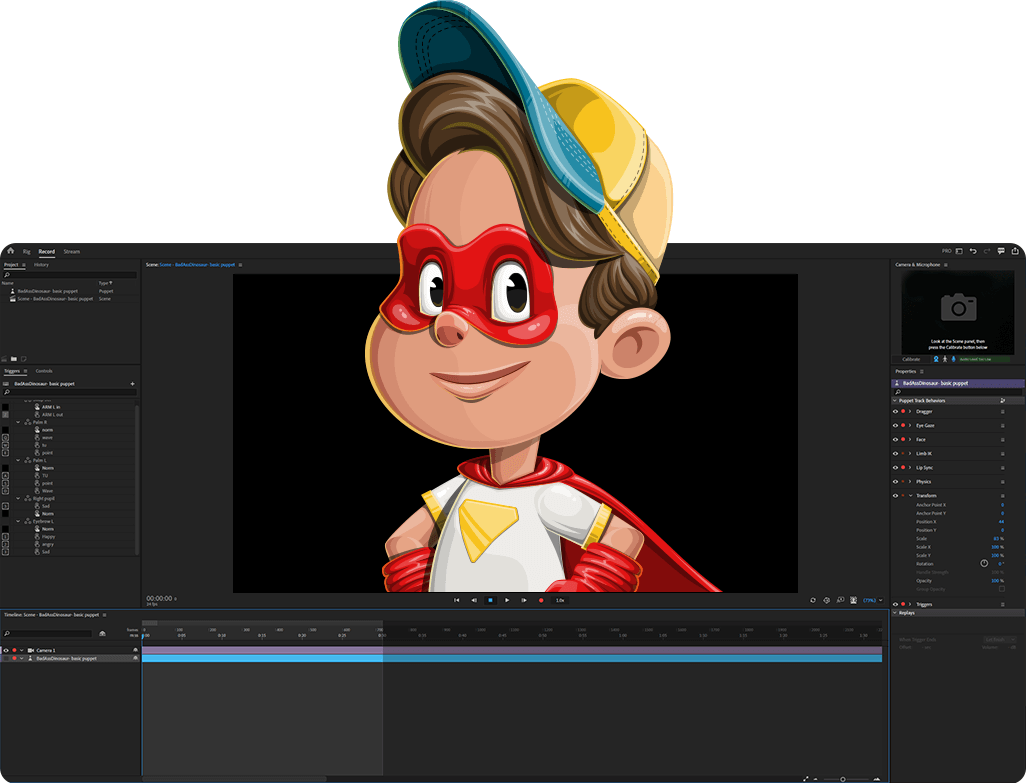The width and height of the screenshot is (1026, 783).
Task: Open the History tab in the Project panel
Action: 42,264
